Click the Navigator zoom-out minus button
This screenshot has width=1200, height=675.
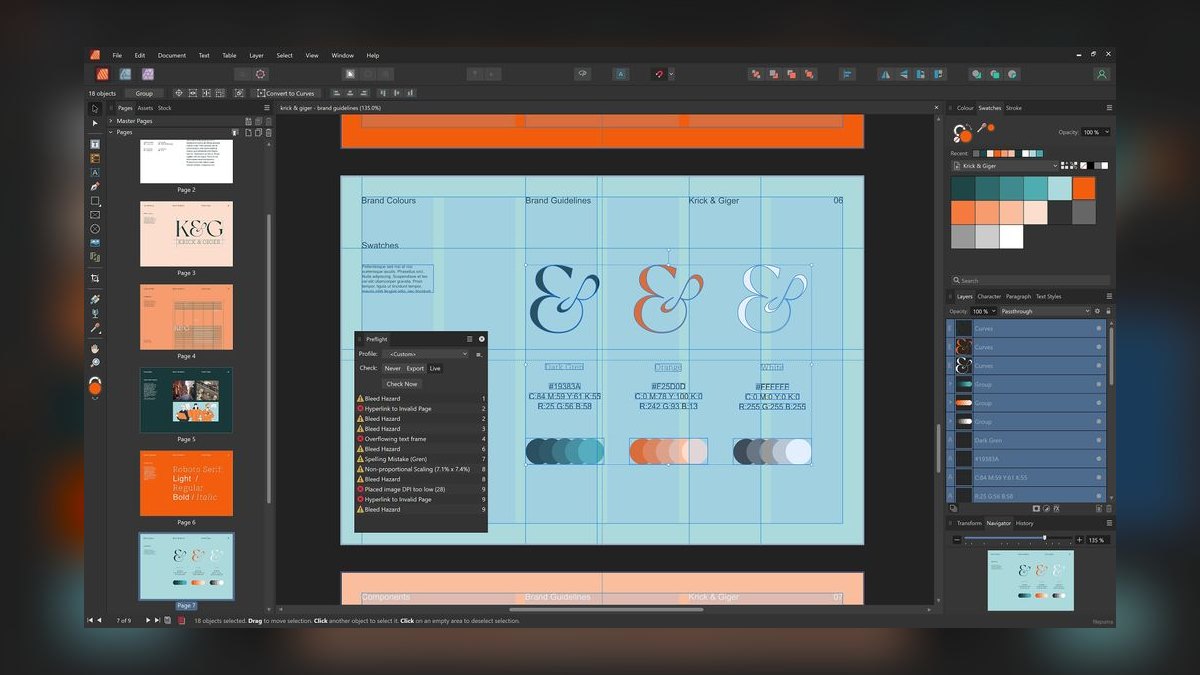tap(957, 540)
